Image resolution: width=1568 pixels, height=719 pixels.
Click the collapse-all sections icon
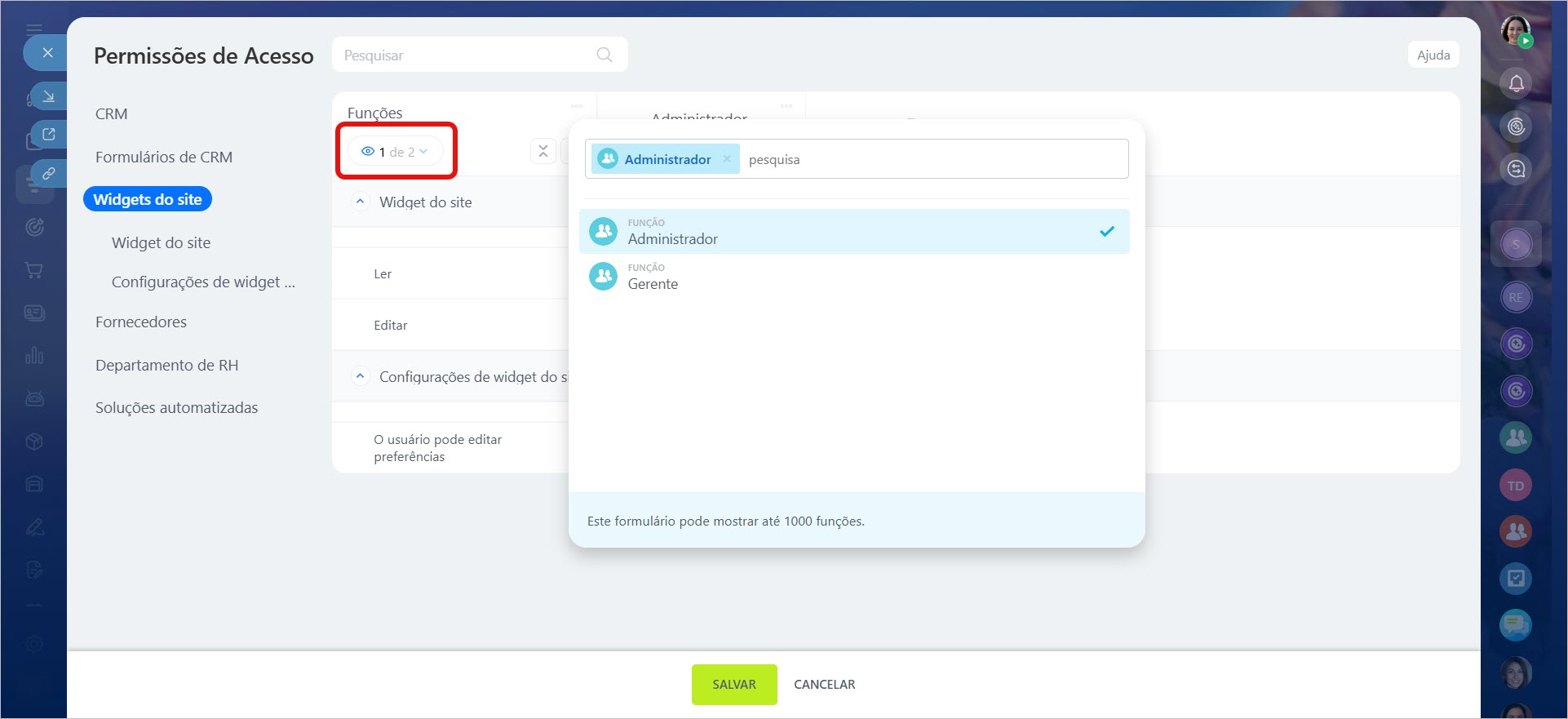[x=543, y=152]
